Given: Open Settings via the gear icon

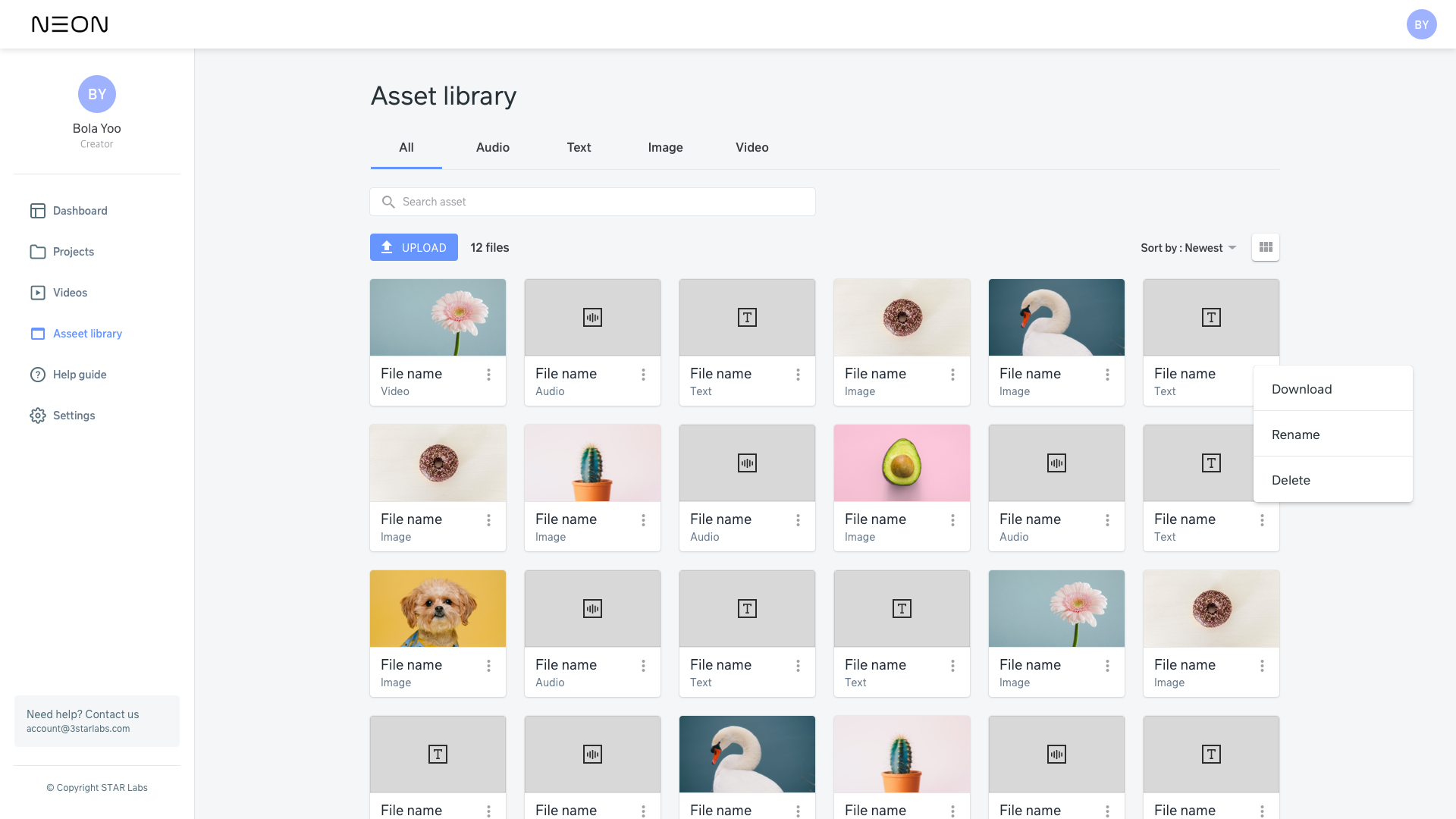Looking at the screenshot, I should pyautogui.click(x=38, y=416).
